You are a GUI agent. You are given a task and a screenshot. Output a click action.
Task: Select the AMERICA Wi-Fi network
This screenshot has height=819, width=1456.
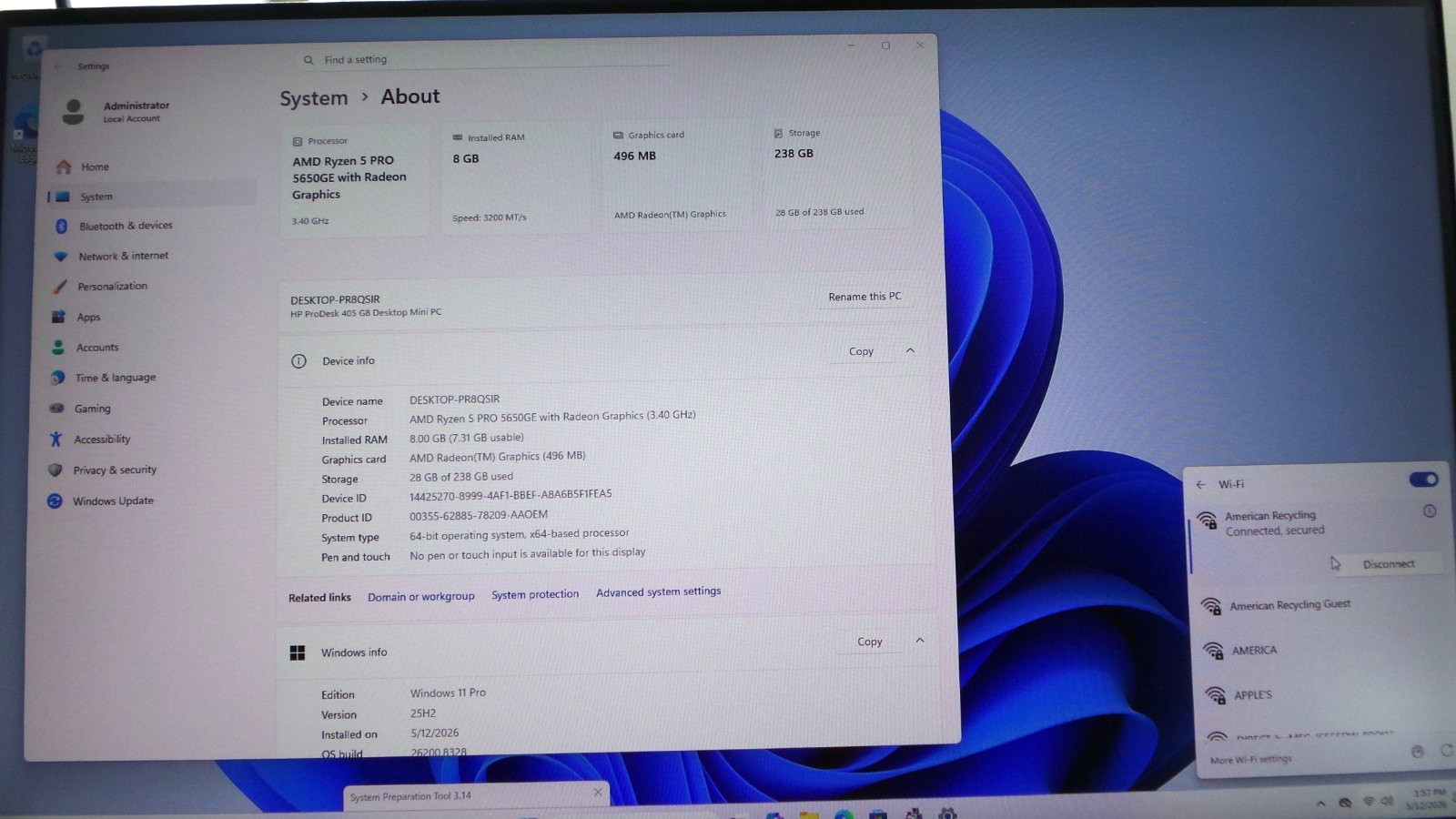(1319, 650)
